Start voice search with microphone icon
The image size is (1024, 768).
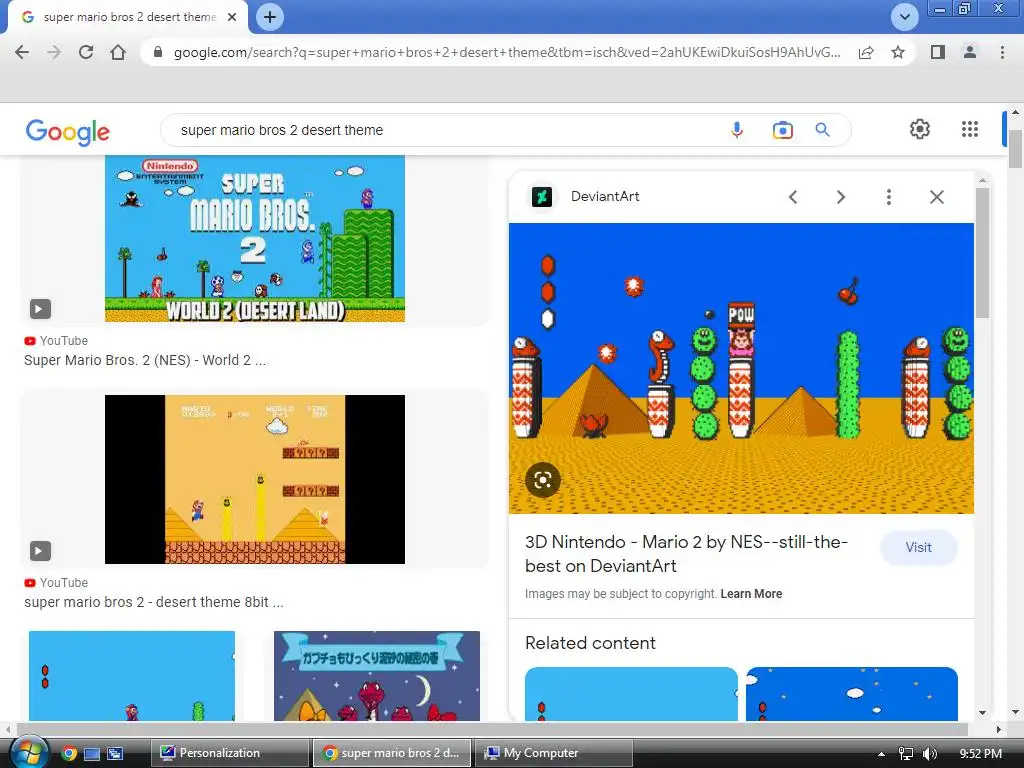(x=737, y=130)
